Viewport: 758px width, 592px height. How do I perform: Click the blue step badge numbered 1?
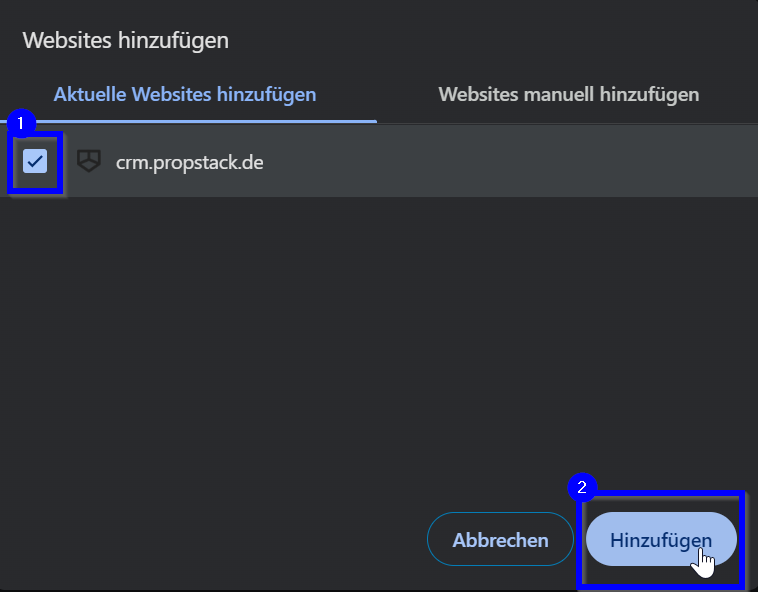tap(22, 123)
